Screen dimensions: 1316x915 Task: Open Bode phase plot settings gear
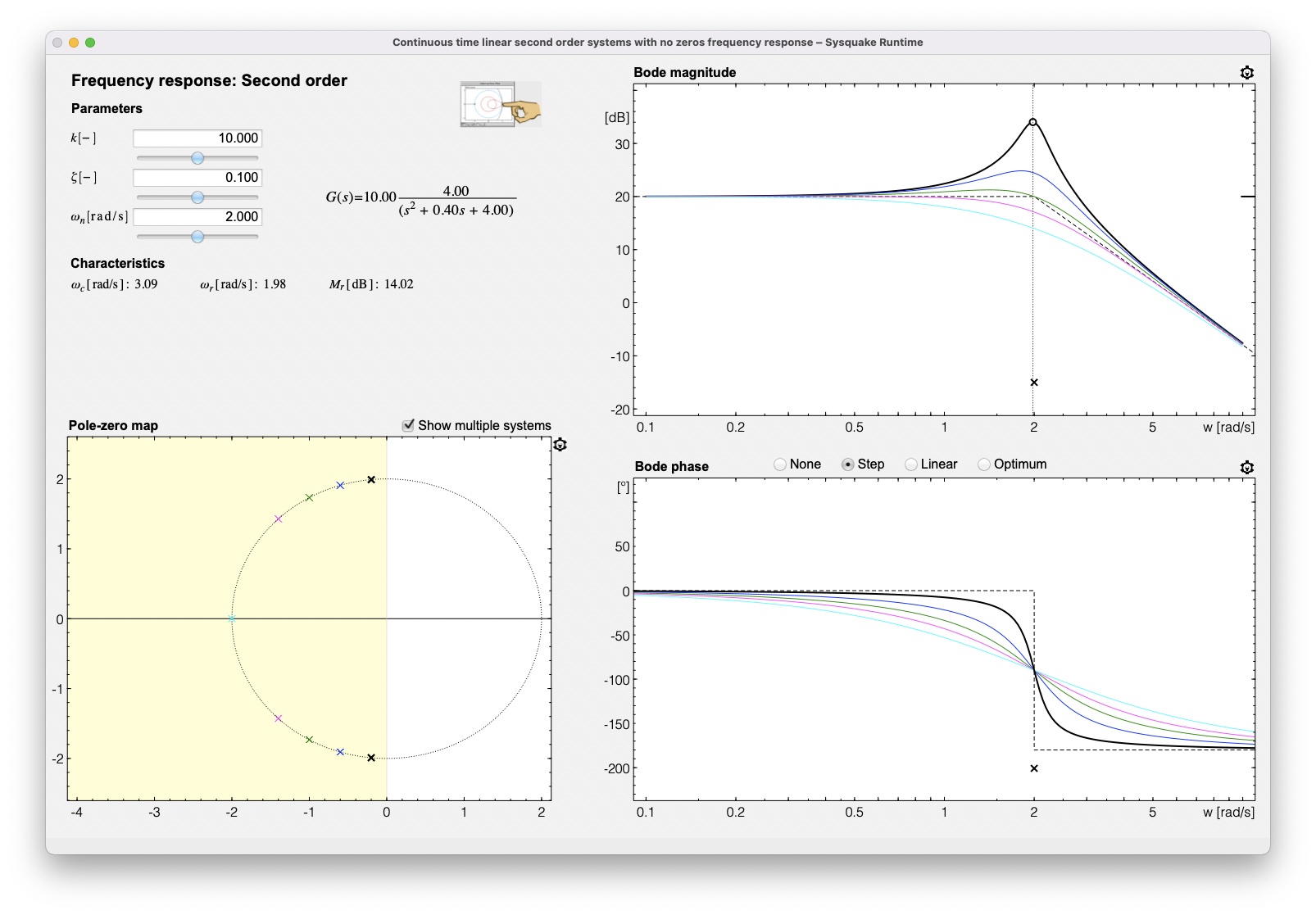point(1246,468)
